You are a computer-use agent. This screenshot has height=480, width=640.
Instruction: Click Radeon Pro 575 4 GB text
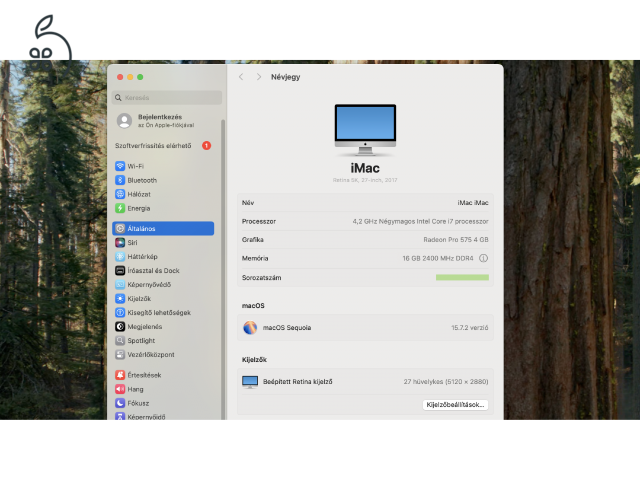pos(456,240)
